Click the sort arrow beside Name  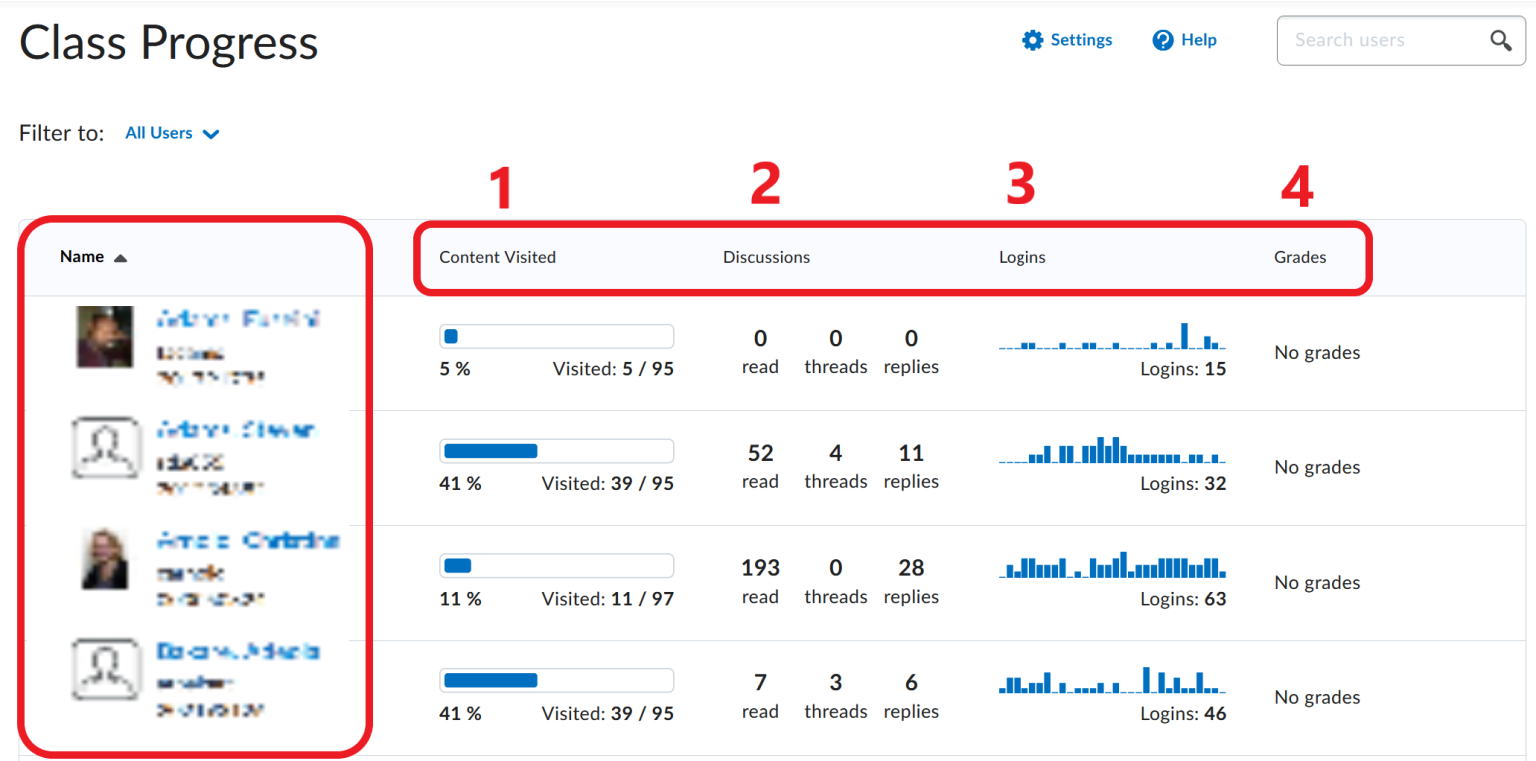coord(122,256)
